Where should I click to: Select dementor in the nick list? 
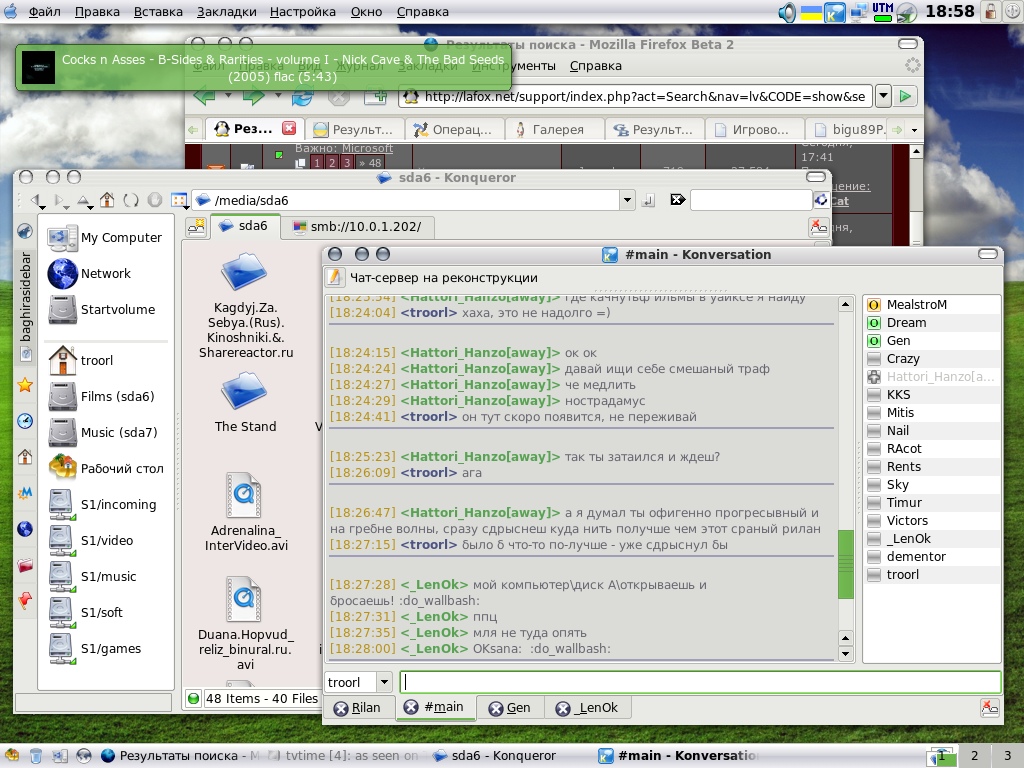pyautogui.click(x=932, y=556)
